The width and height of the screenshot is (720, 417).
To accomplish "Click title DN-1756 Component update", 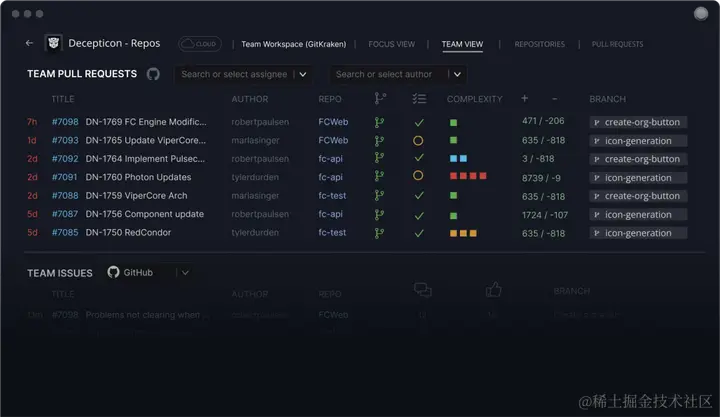I will tap(145, 214).
